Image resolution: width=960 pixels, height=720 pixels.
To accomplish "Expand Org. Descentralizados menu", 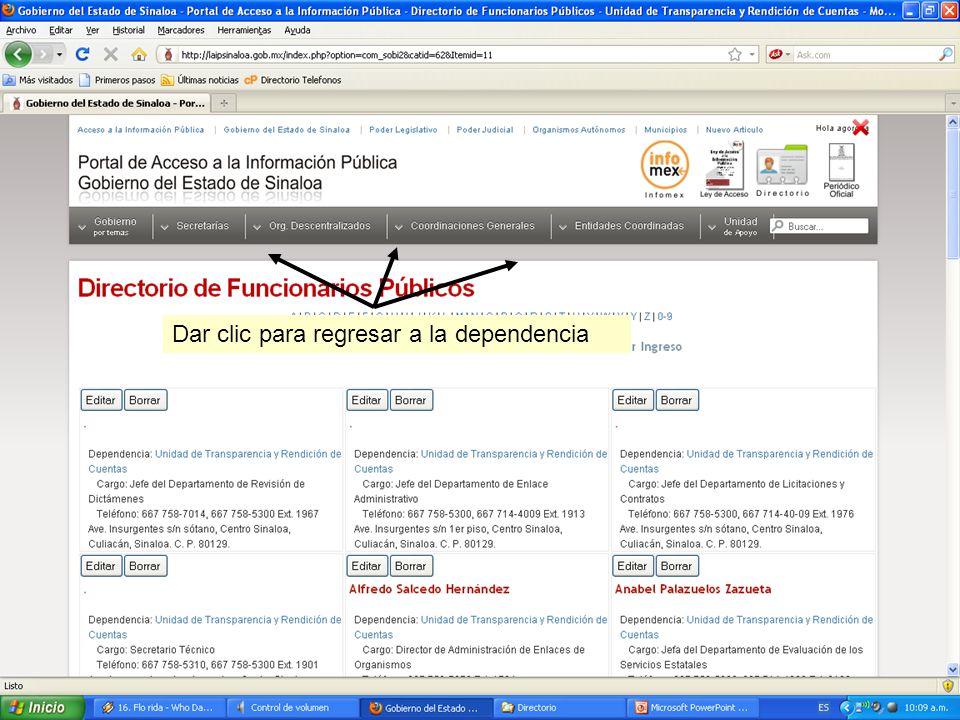I will [312, 226].
